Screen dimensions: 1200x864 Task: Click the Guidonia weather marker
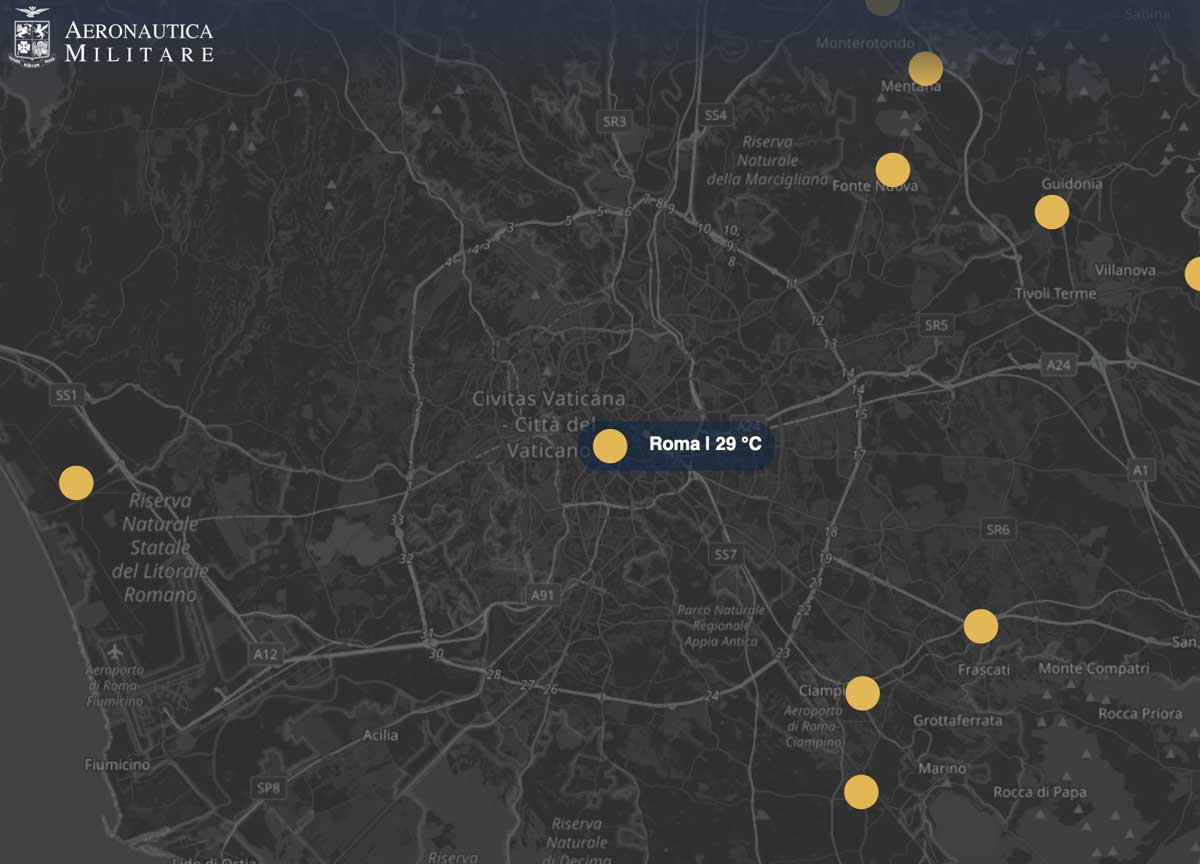(1050, 211)
